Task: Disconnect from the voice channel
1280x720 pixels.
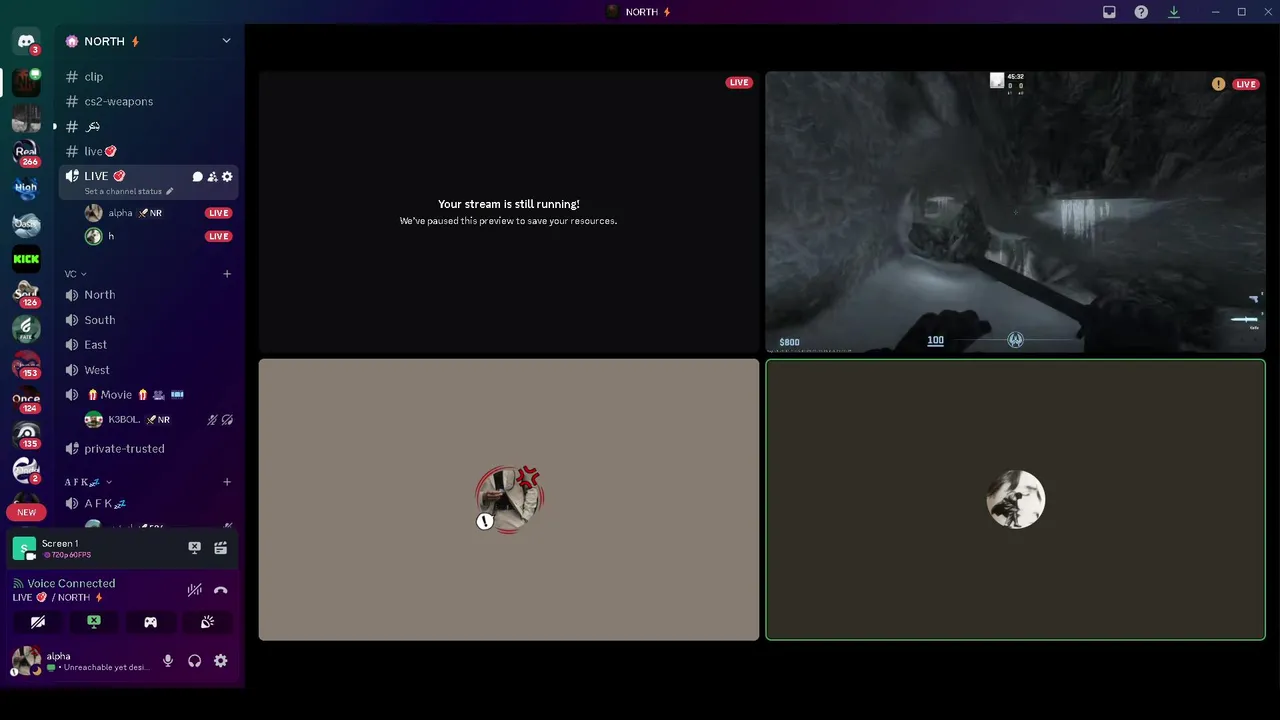Action: pyautogui.click(x=220, y=590)
